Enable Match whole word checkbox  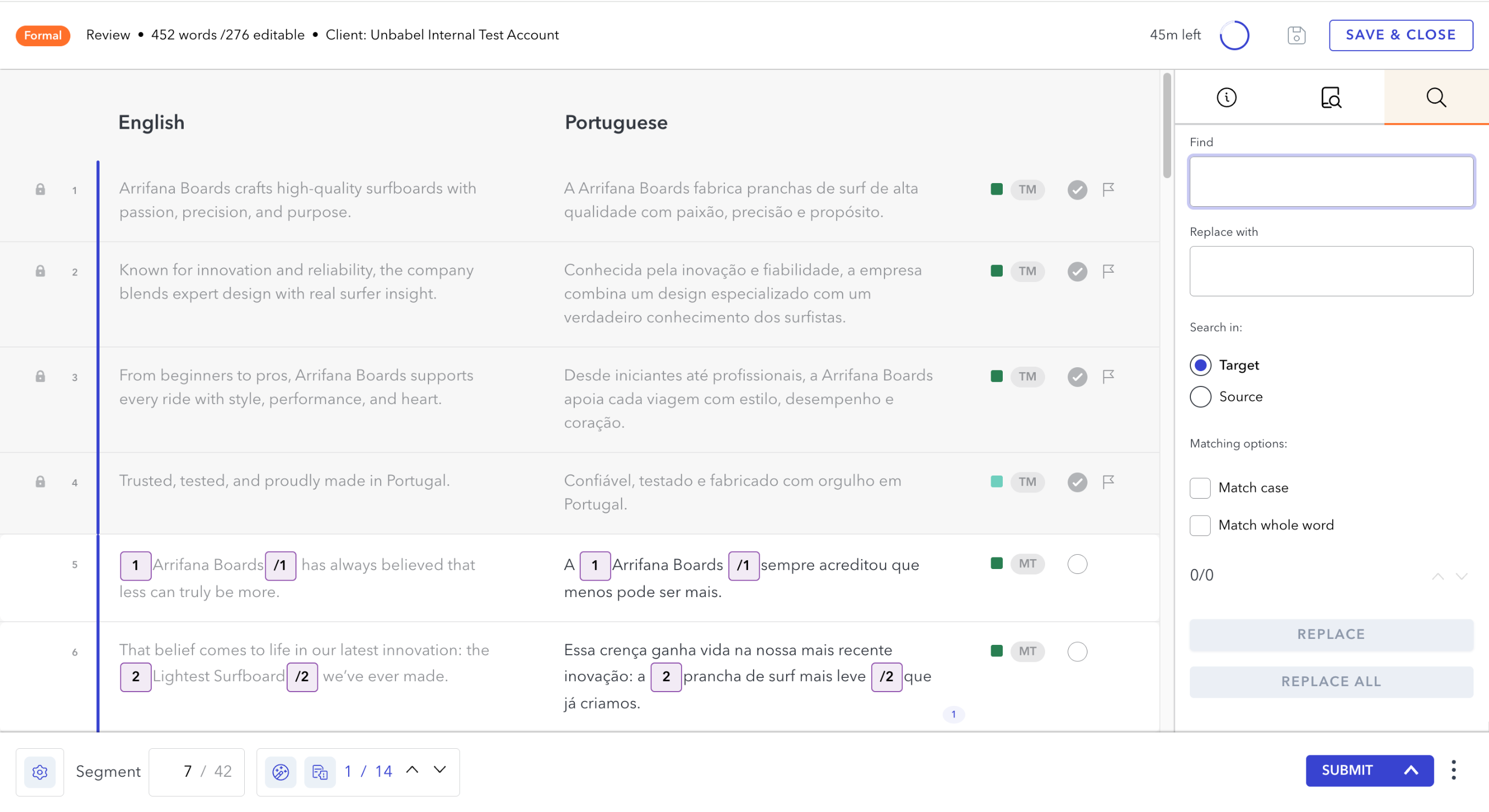coord(1200,525)
